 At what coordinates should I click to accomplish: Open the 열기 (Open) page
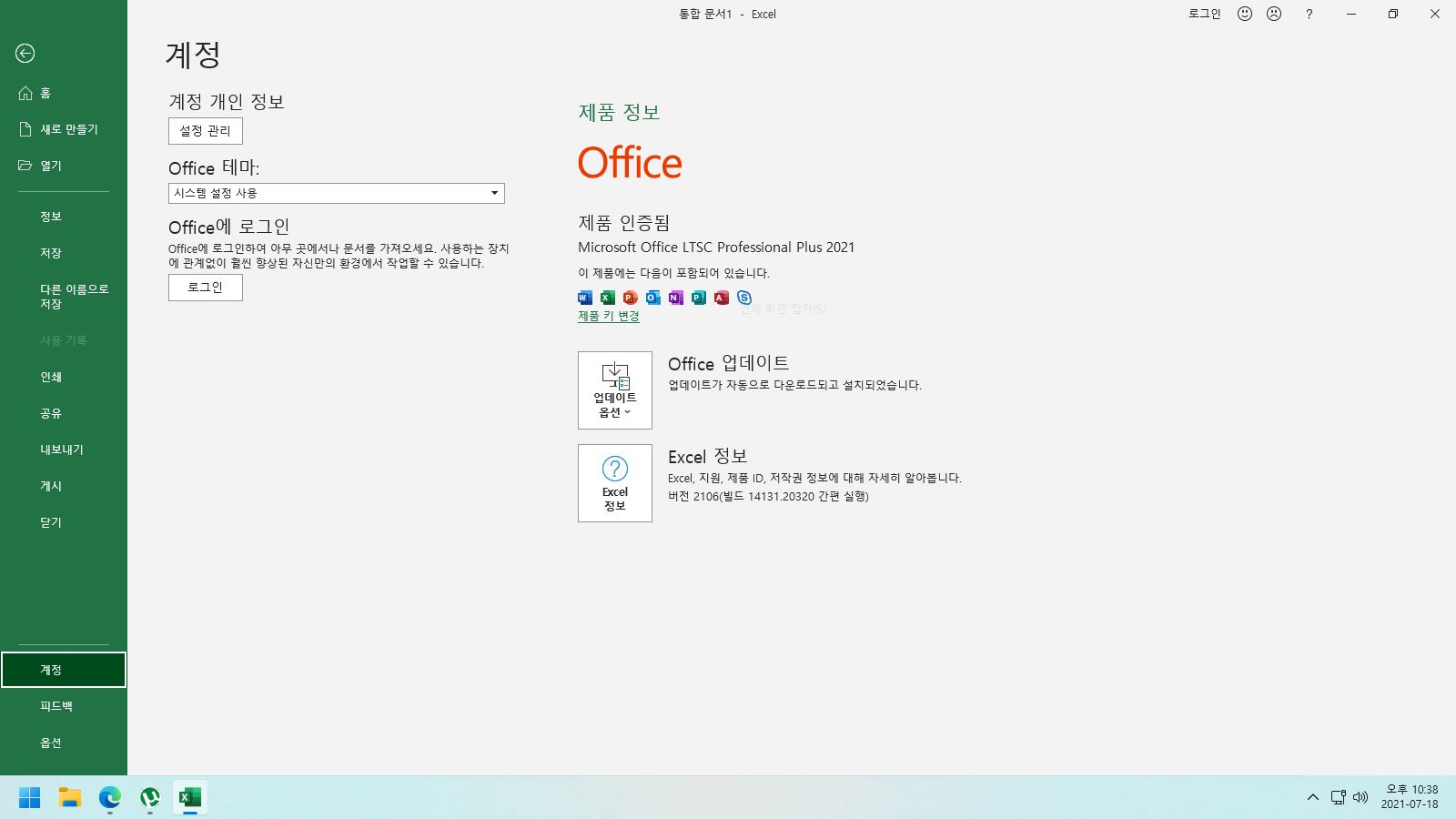pos(64,166)
